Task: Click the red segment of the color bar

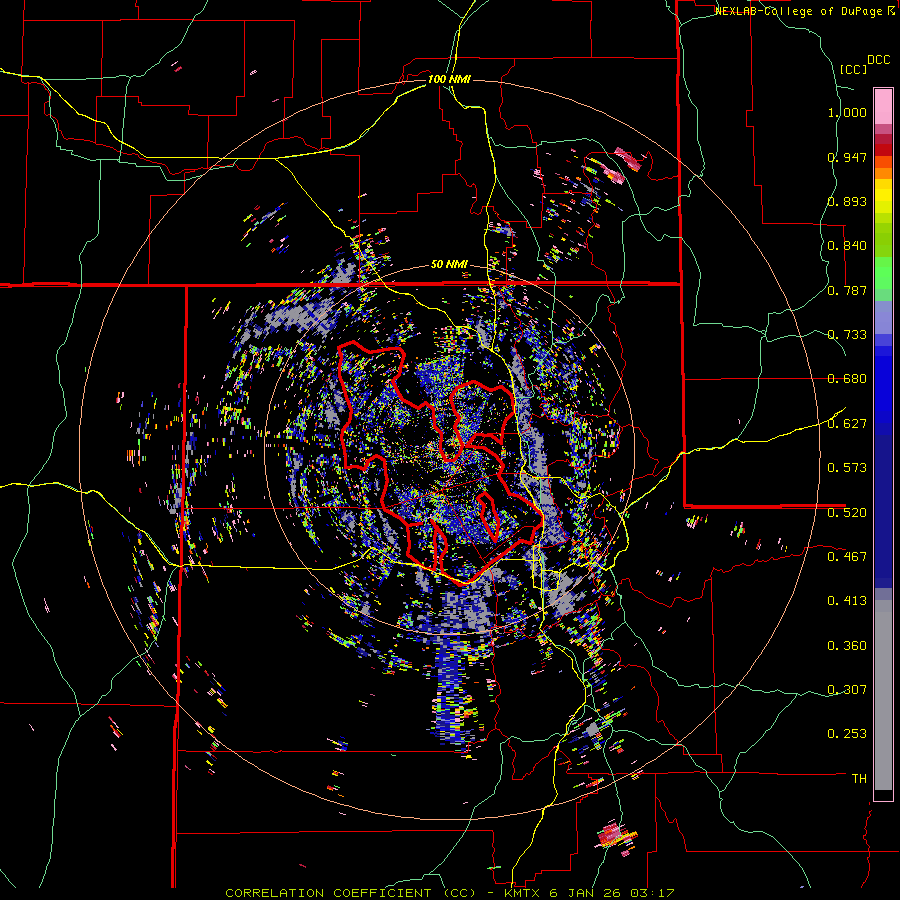Action: [883, 150]
